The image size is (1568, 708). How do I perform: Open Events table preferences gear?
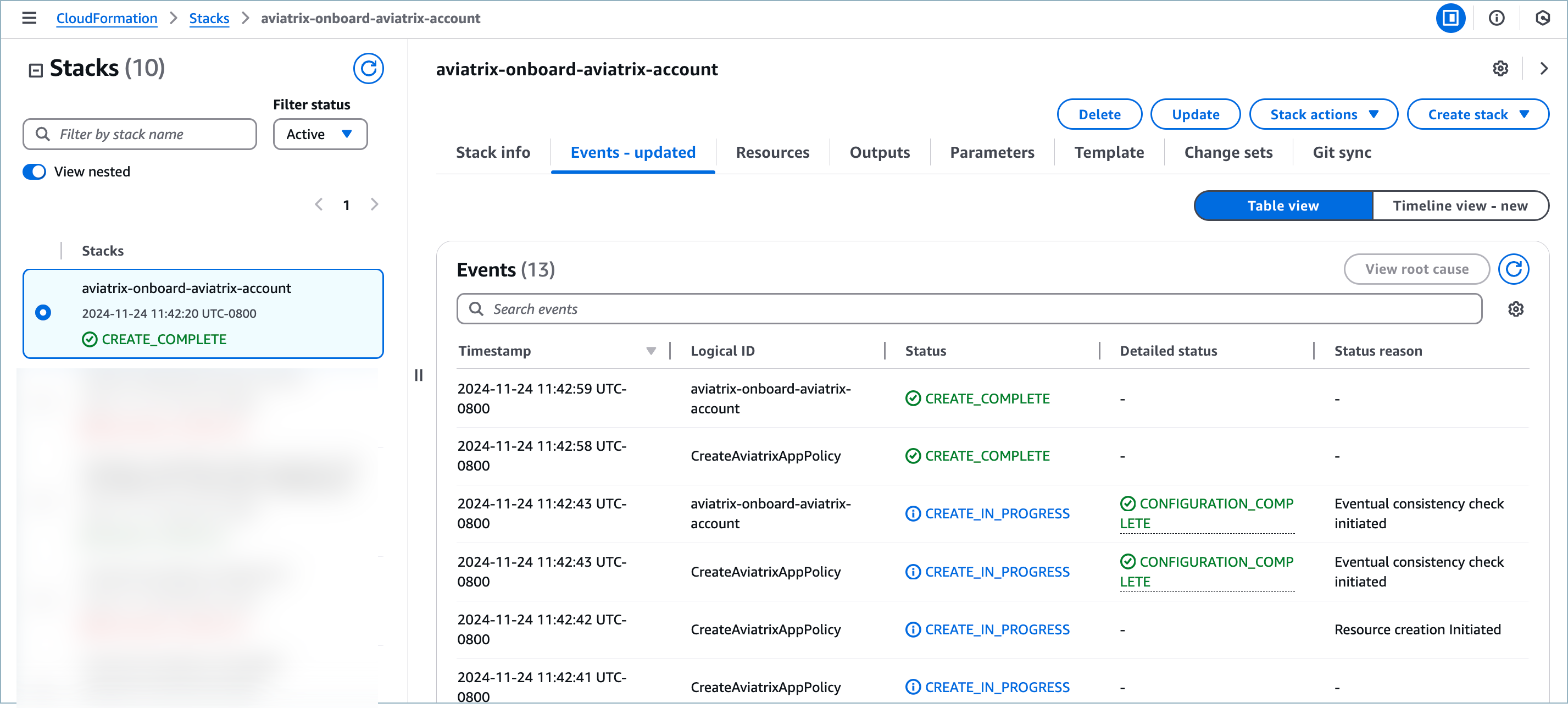(1515, 309)
